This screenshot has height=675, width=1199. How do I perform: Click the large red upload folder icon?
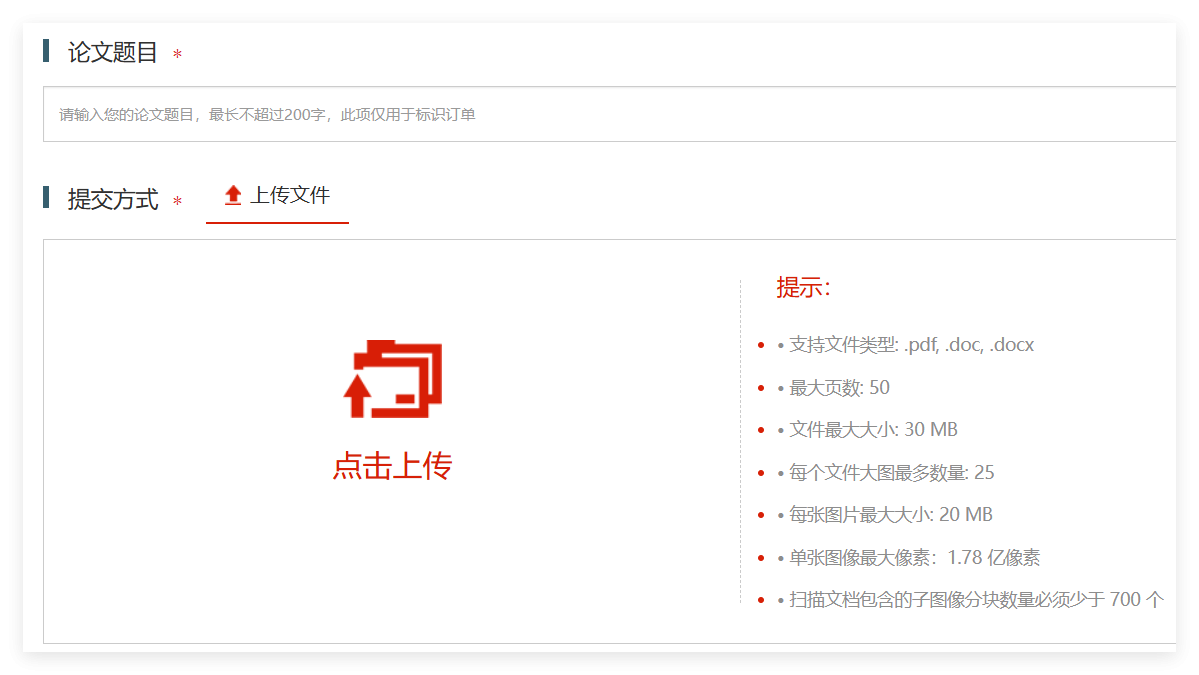(x=393, y=379)
